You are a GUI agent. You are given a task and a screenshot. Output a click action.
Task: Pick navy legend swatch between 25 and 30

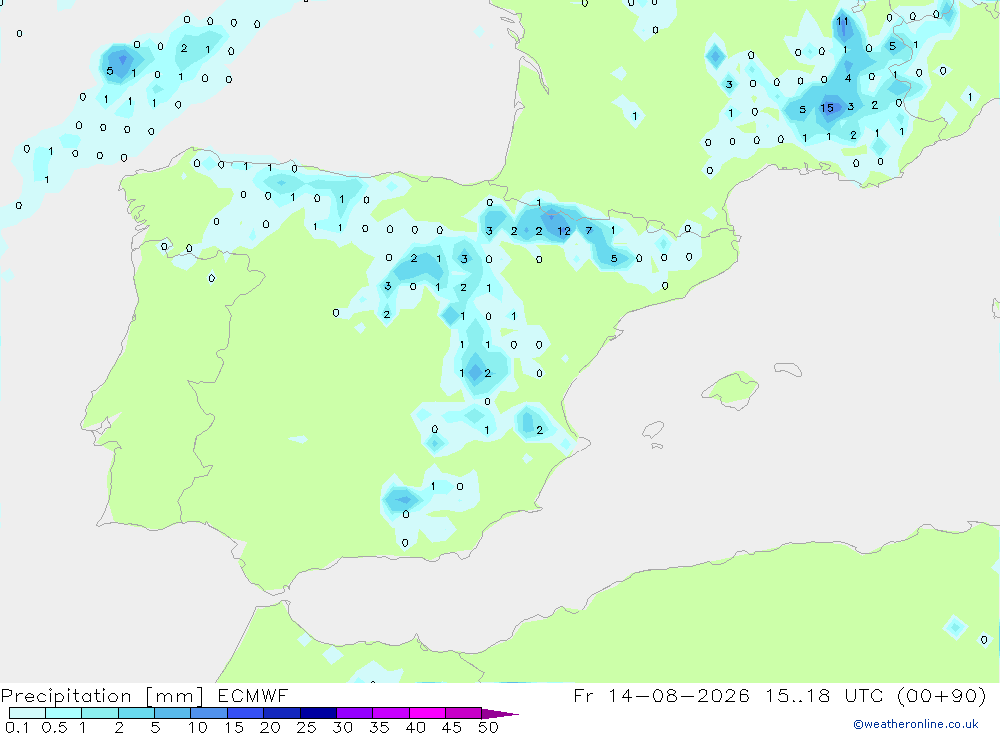click(x=318, y=713)
